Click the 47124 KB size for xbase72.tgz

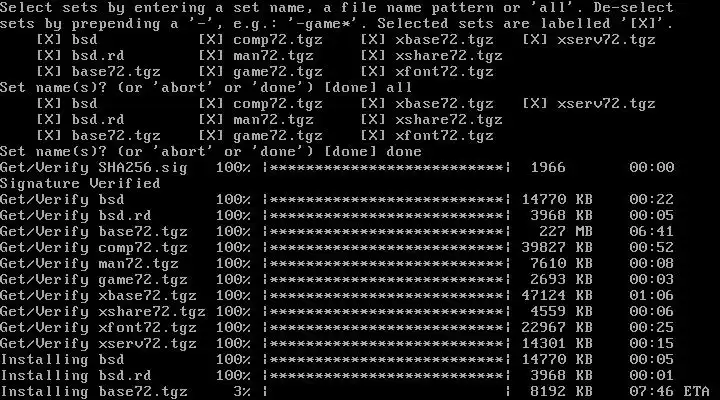point(557,296)
